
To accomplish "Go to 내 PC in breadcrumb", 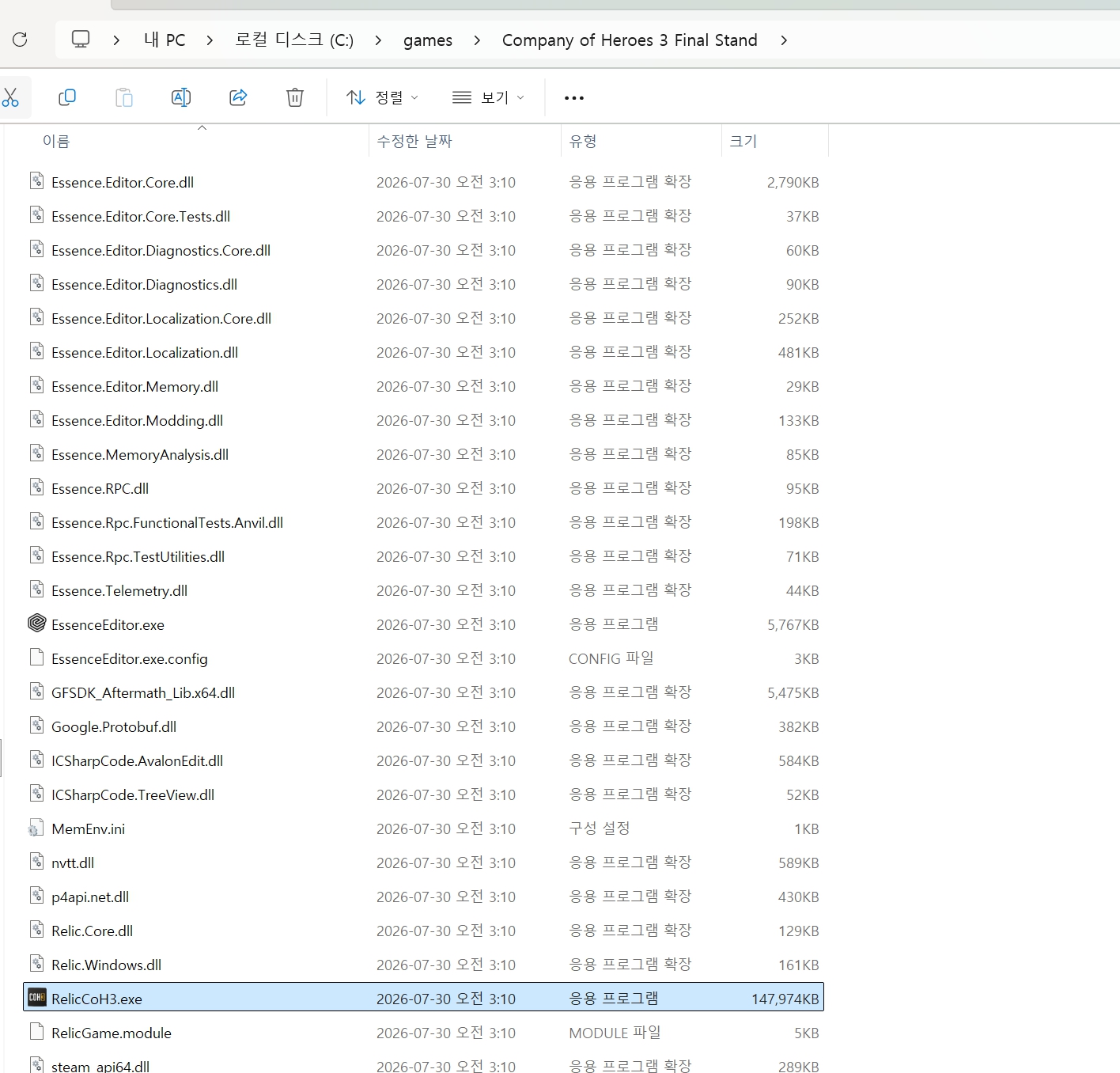I will coord(165,40).
